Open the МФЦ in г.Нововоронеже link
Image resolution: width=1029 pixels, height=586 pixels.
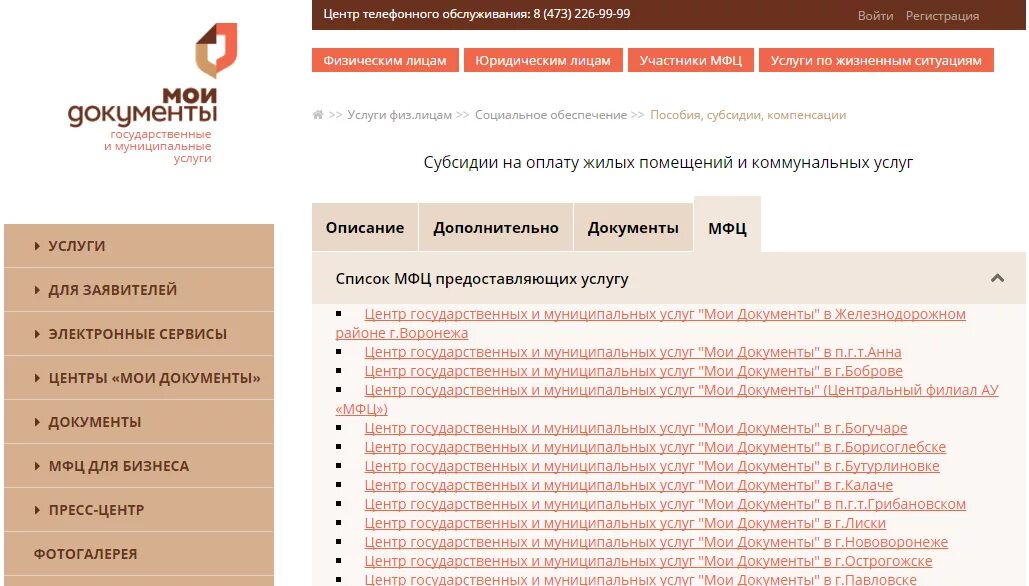pos(656,543)
